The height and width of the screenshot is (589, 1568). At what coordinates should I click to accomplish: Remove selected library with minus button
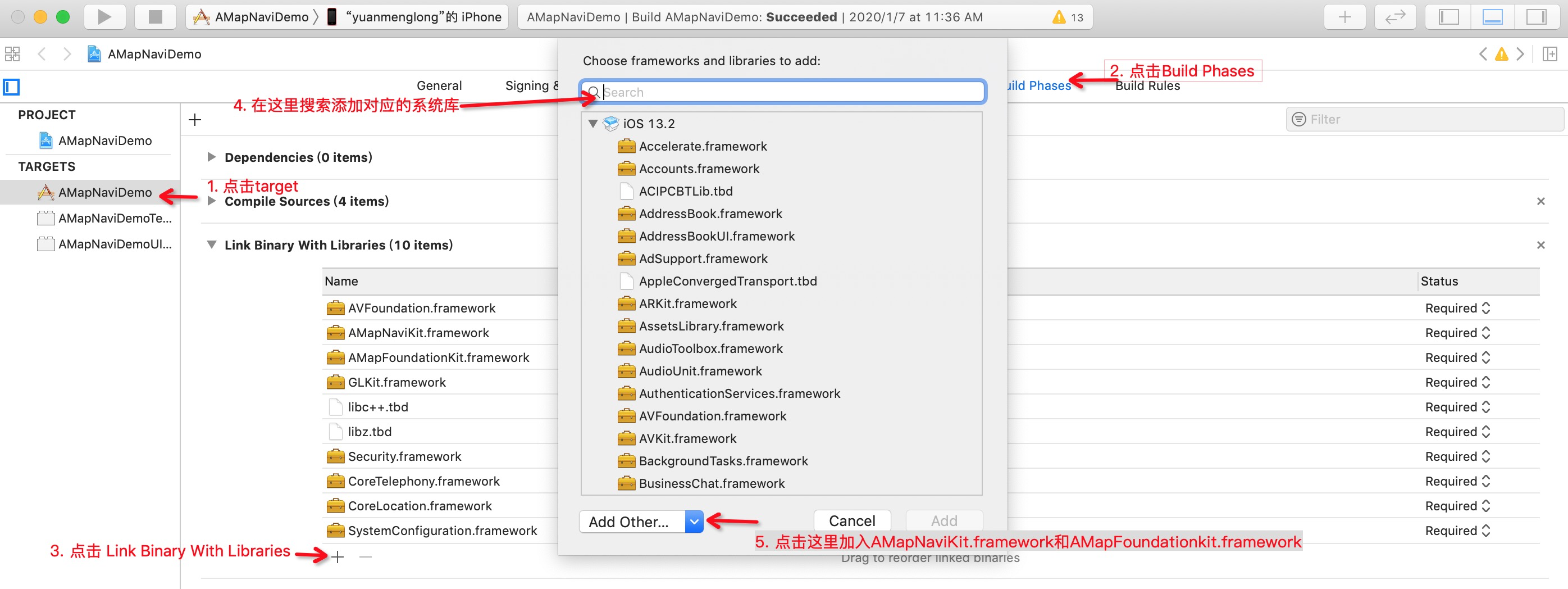365,557
